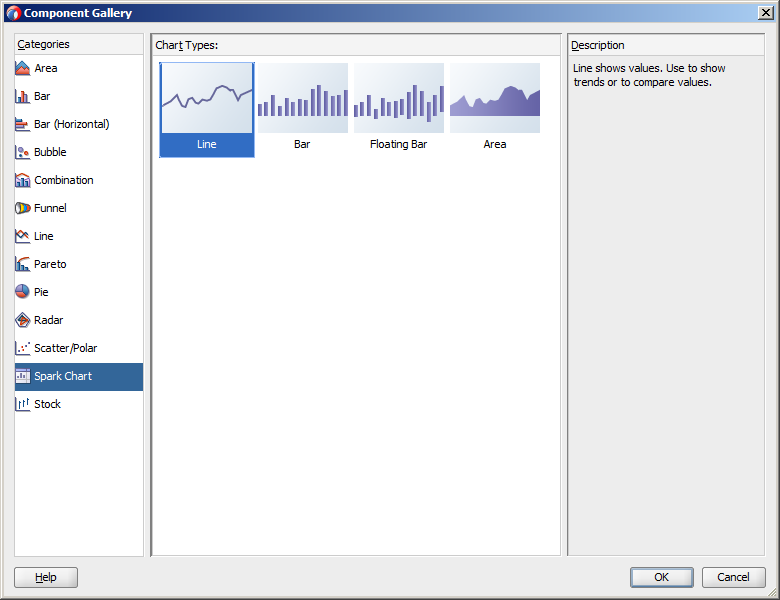Click the 'Bubble' category label
780x600 pixels.
[x=50, y=152]
